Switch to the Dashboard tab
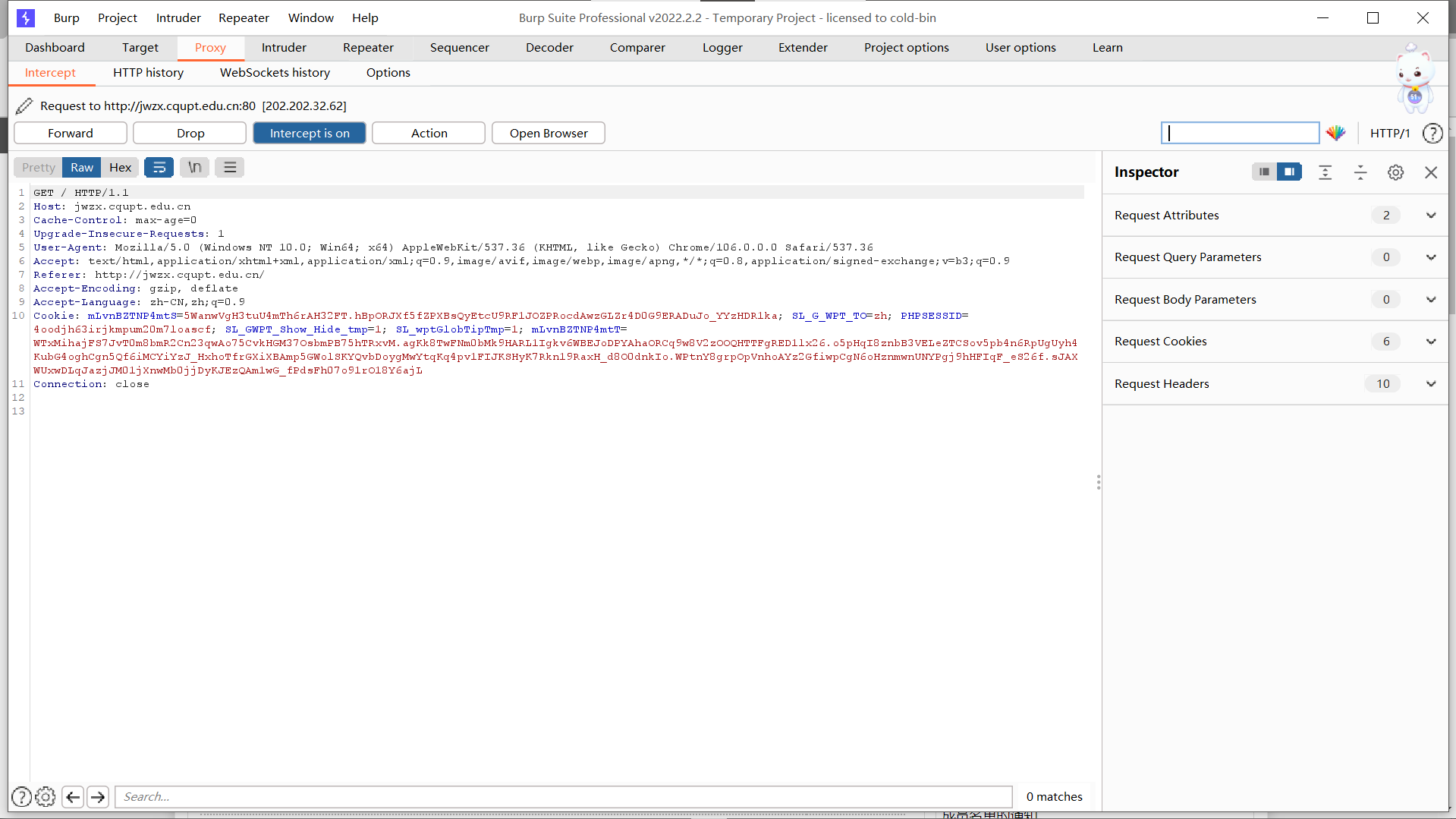The image size is (1456, 819). [x=55, y=47]
